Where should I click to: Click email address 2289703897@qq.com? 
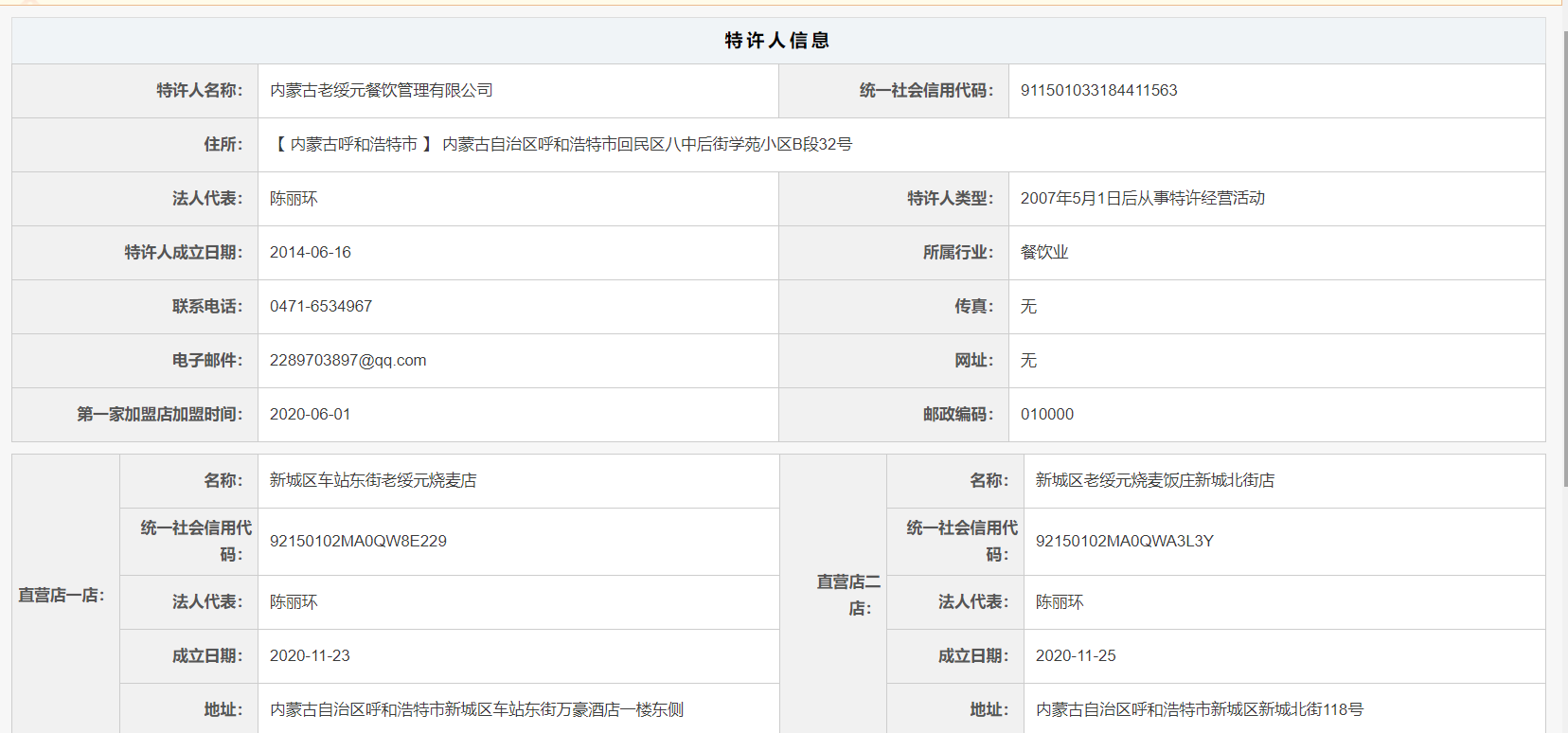point(347,361)
